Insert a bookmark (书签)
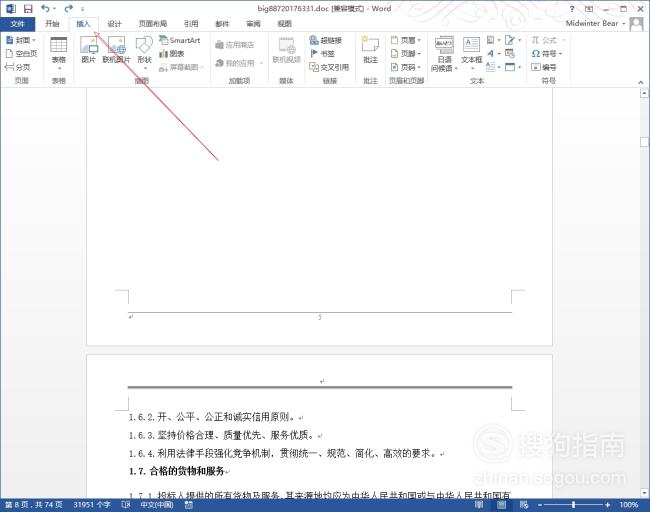650x512 pixels. pos(323,53)
